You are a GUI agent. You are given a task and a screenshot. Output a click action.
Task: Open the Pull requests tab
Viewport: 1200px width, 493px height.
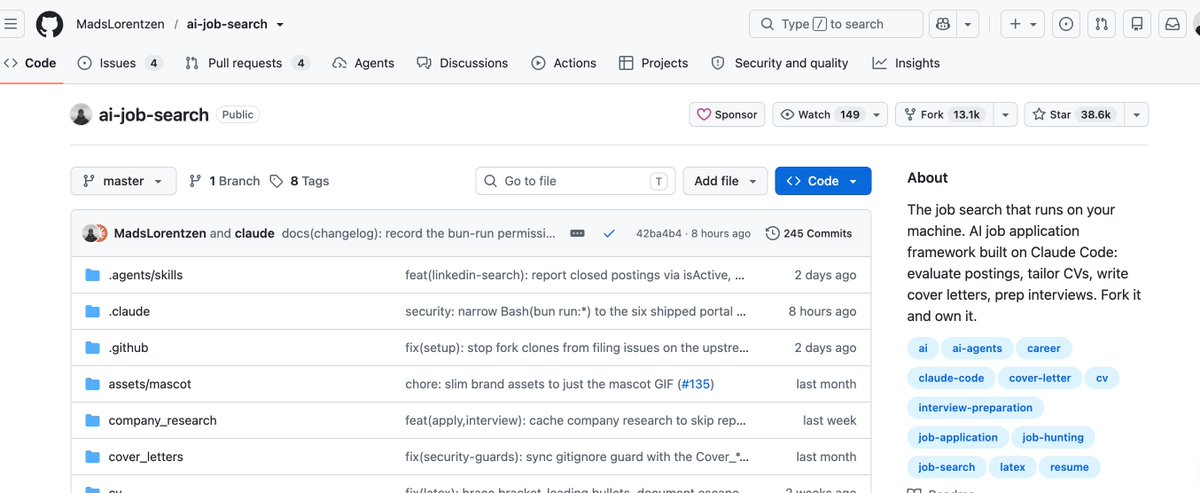[x=247, y=63]
